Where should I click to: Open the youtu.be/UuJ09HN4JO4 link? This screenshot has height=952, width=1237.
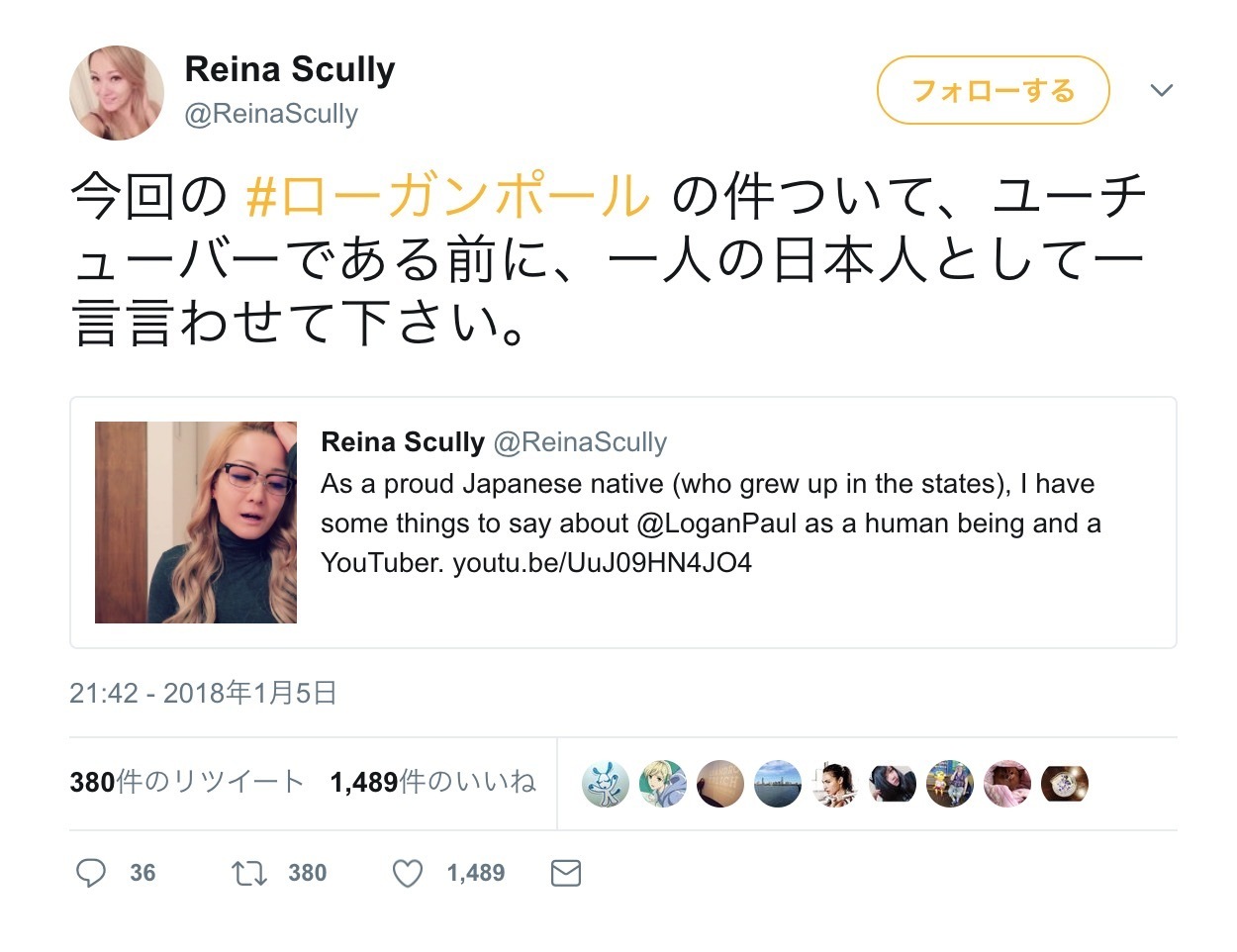[x=602, y=563]
